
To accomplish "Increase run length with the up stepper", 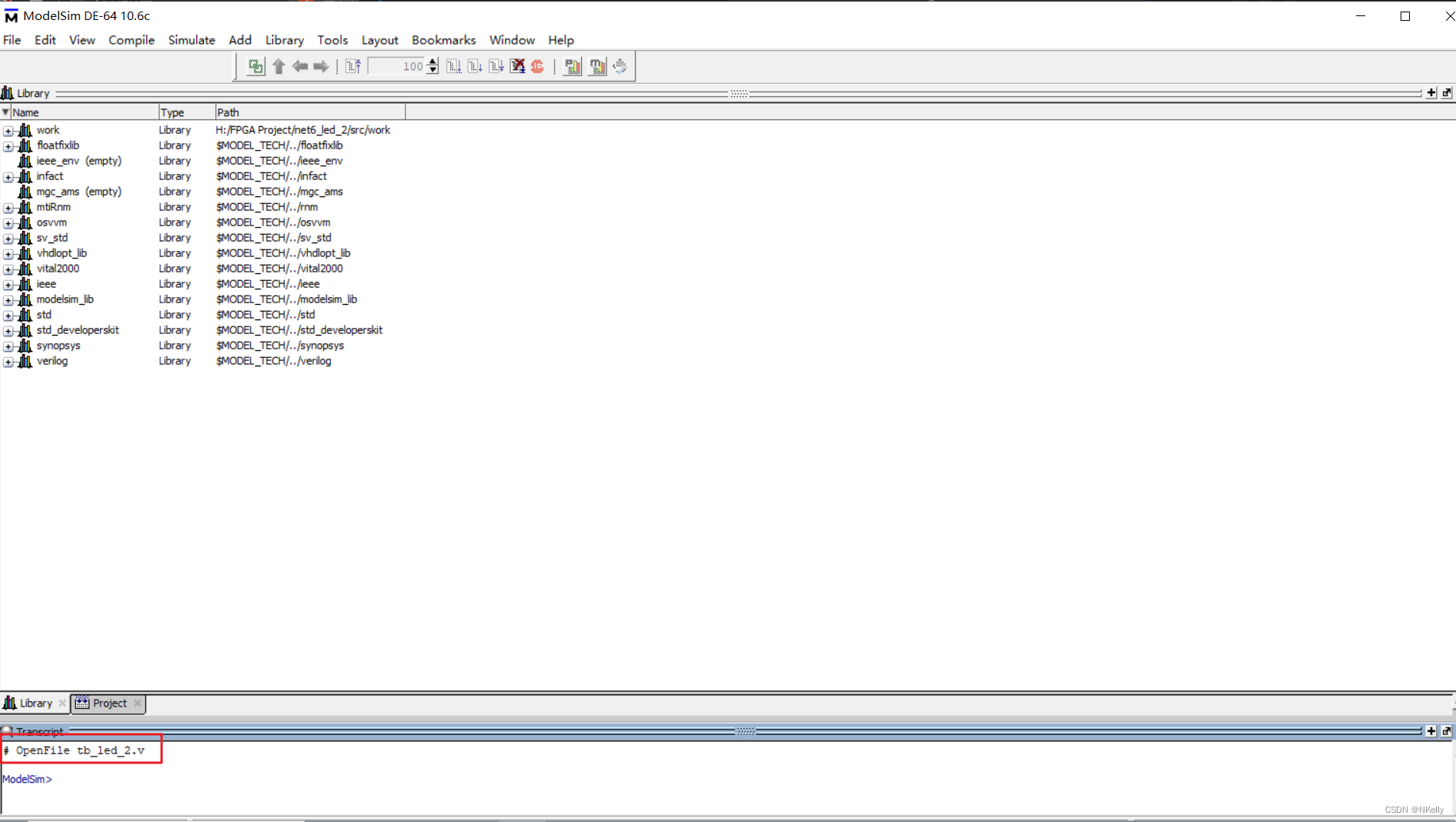I will tap(432, 62).
